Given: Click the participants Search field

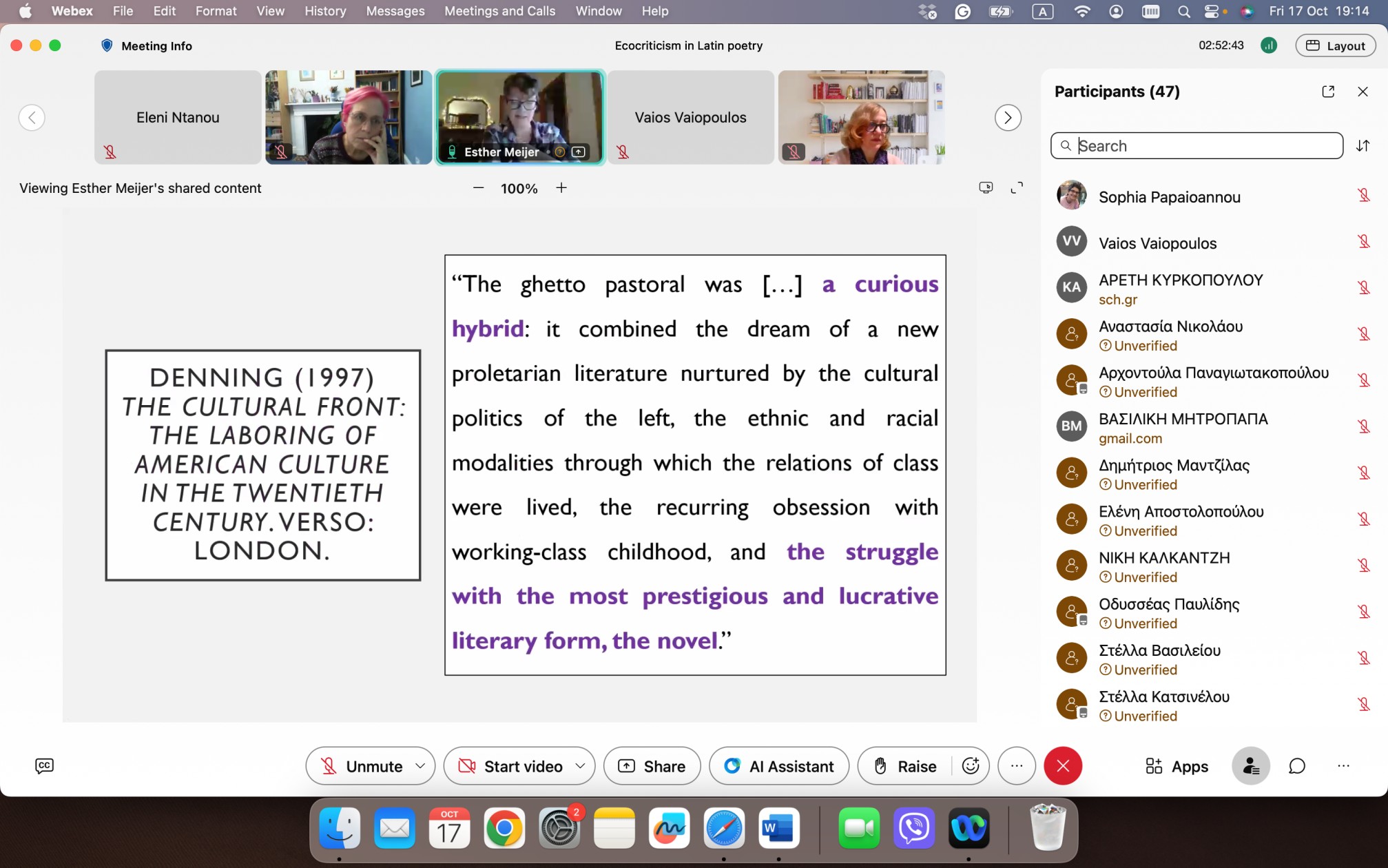Looking at the screenshot, I should pos(1197,146).
